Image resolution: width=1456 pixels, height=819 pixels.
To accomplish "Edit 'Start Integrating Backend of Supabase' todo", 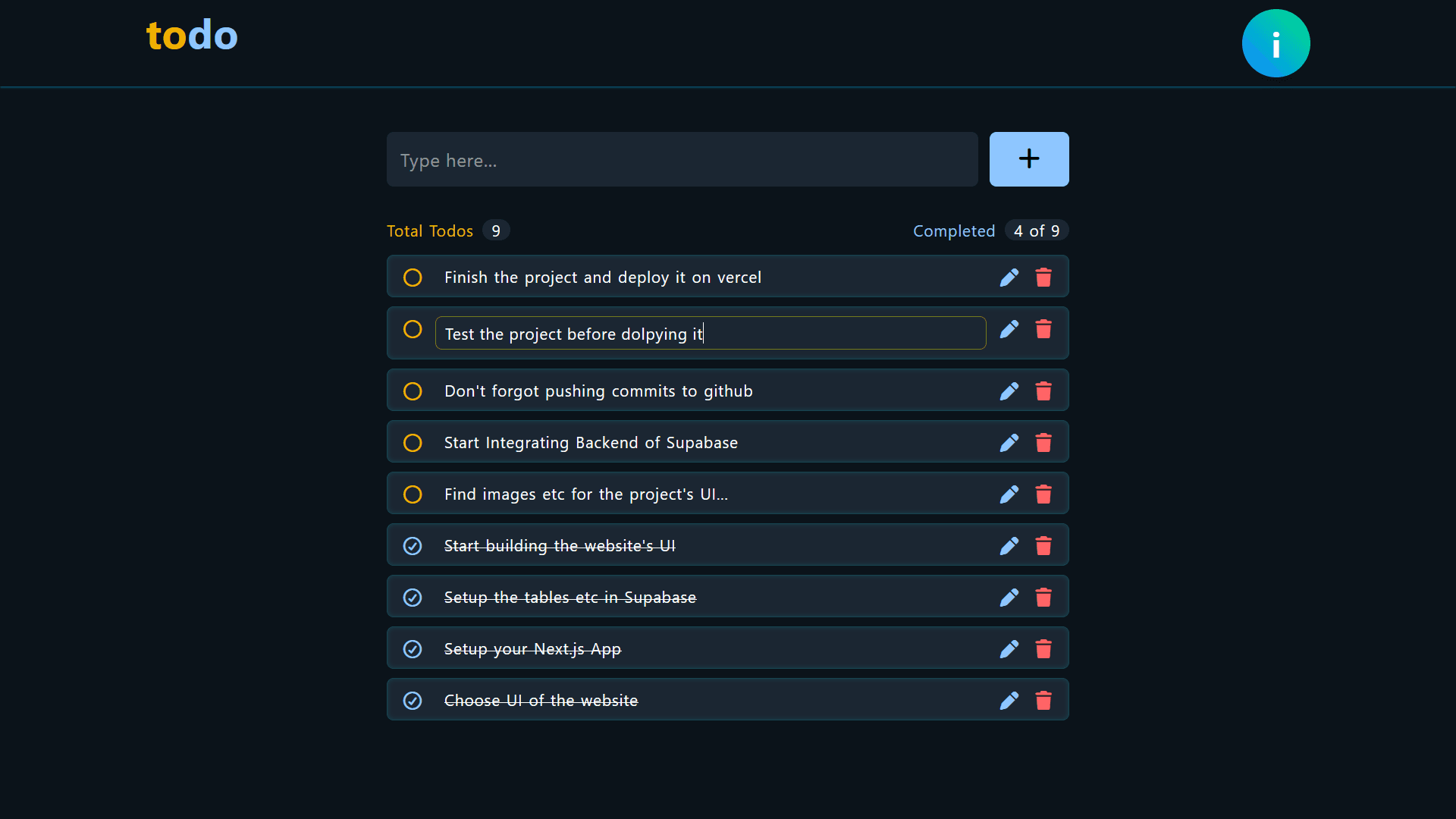I will coord(1009,443).
